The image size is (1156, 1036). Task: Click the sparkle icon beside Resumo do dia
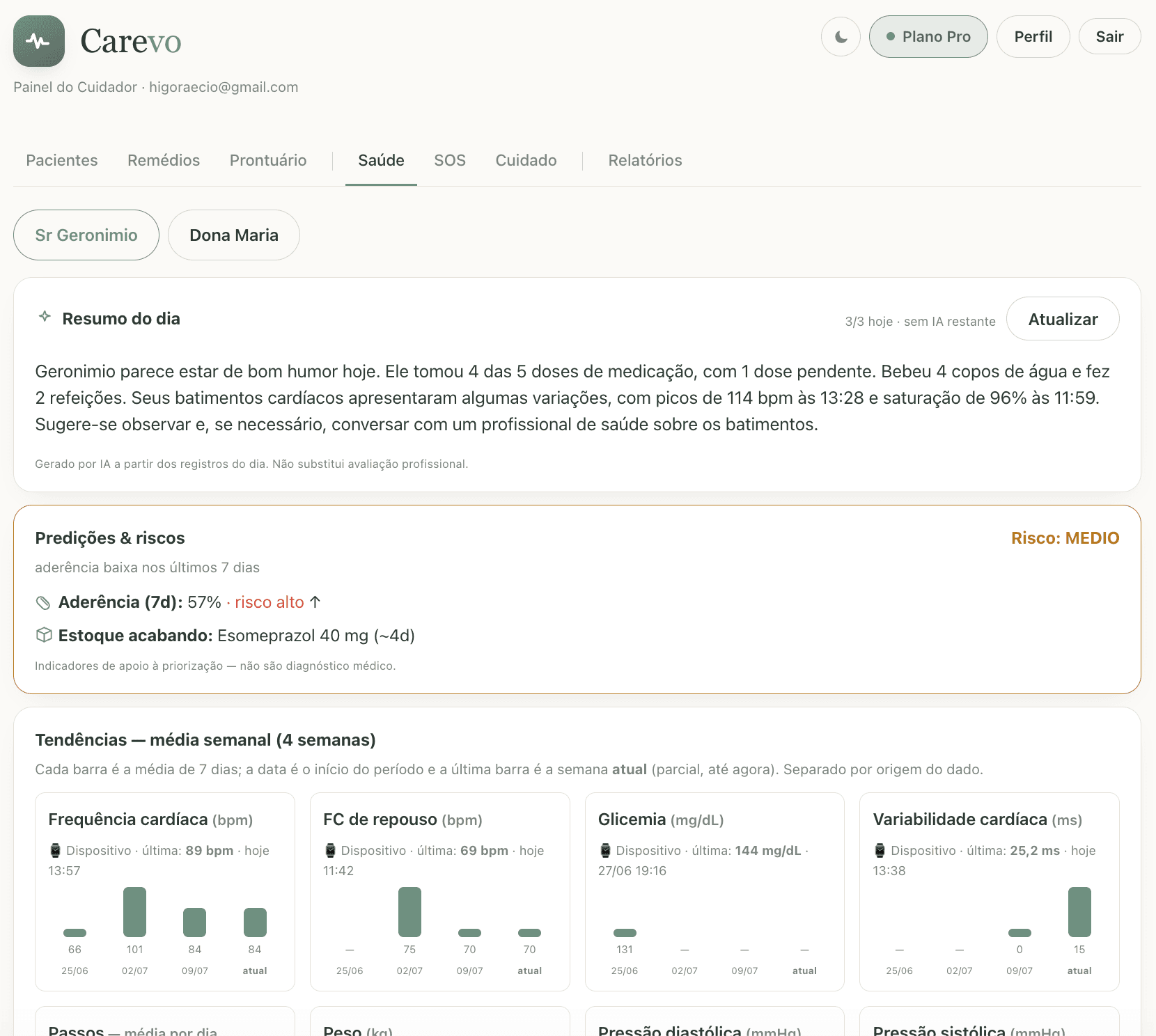(x=45, y=317)
